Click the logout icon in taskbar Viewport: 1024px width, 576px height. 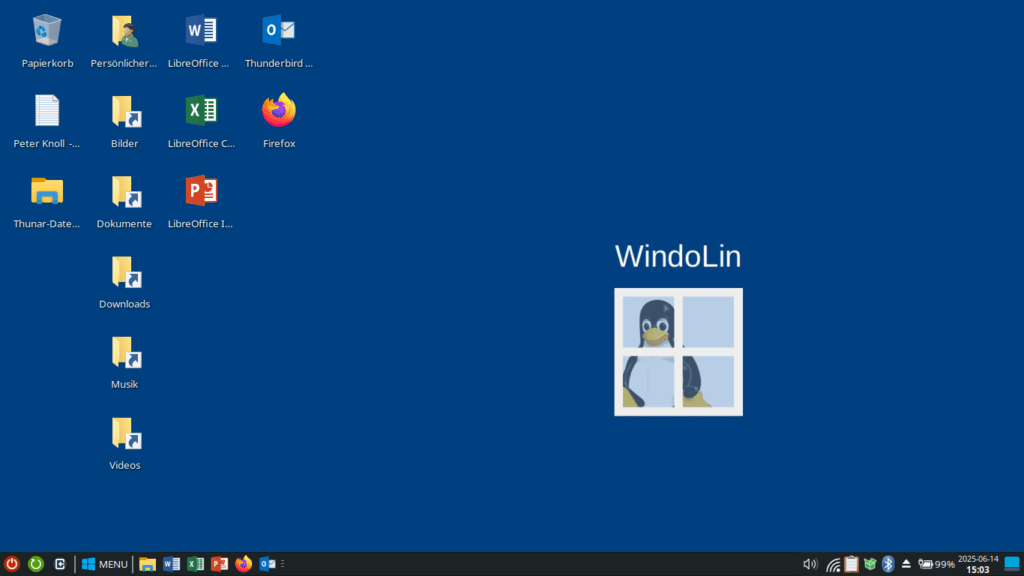pos(59,564)
